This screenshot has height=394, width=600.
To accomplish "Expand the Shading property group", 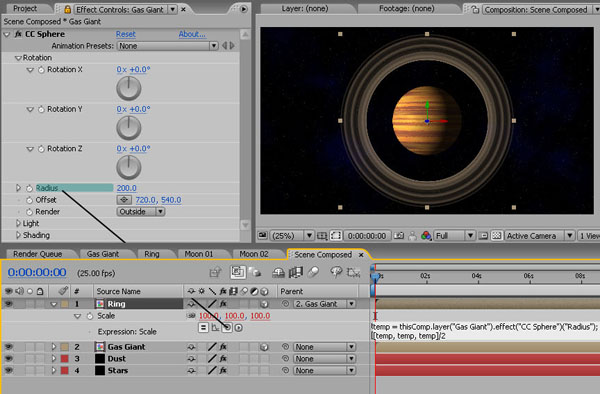I will coord(18,235).
